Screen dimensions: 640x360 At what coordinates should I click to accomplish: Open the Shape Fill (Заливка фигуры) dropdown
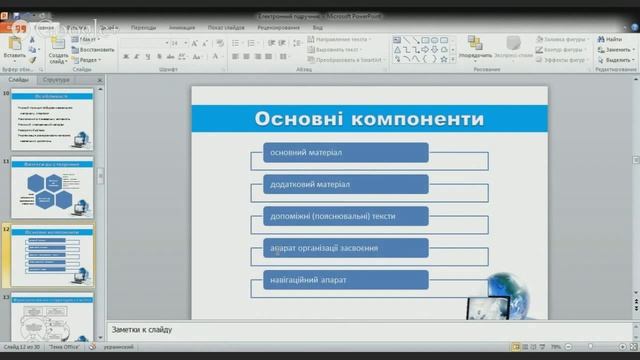562,40
